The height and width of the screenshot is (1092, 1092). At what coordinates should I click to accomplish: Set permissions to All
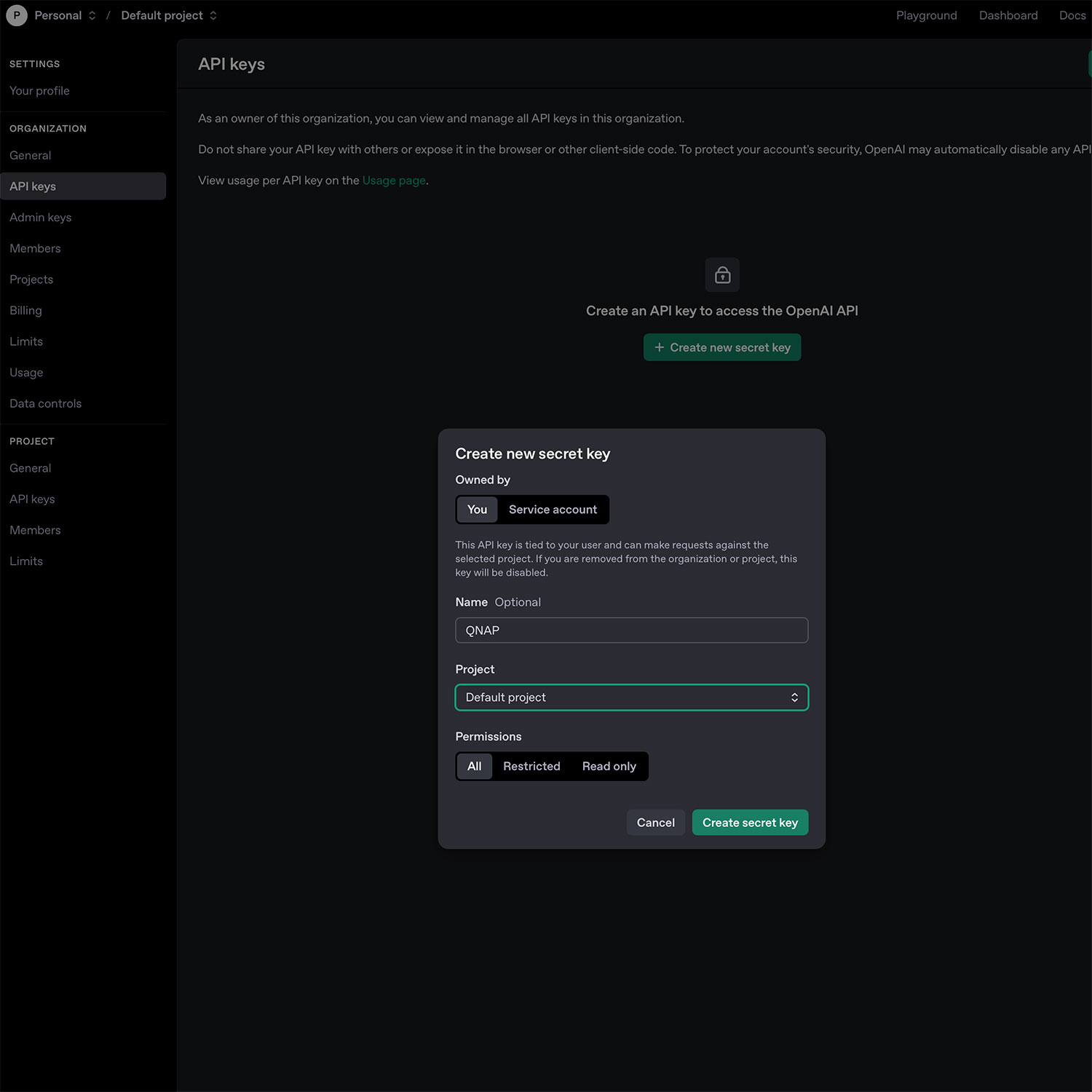[x=474, y=766]
